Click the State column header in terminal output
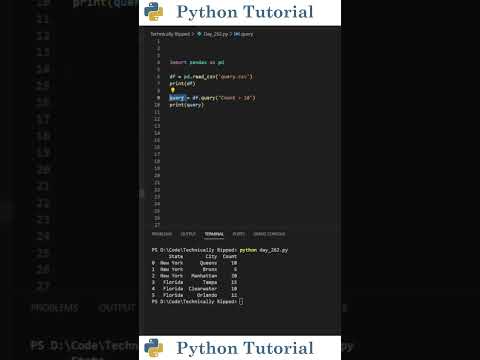Viewport: 480px width, 360px height. [176, 257]
